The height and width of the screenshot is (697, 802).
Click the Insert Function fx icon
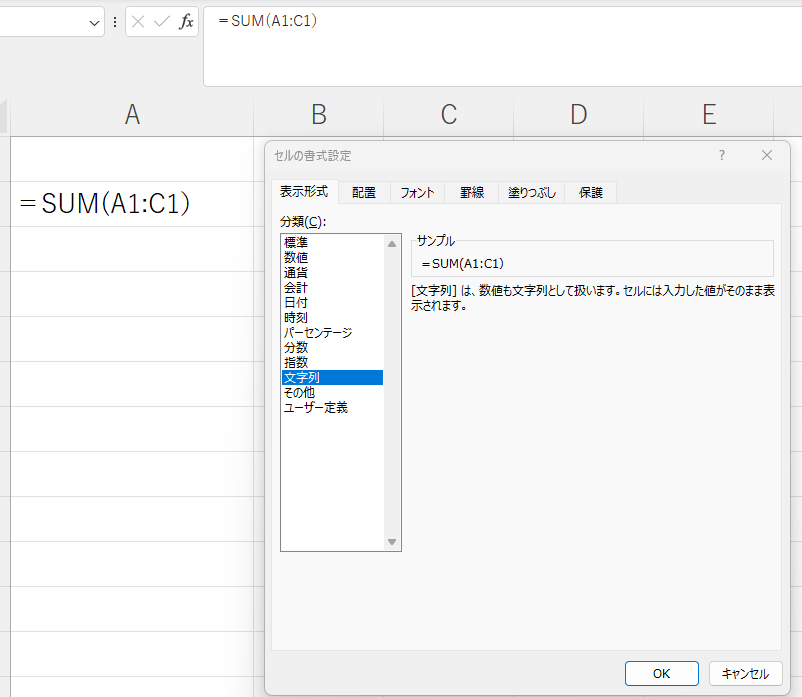pyautogui.click(x=186, y=21)
